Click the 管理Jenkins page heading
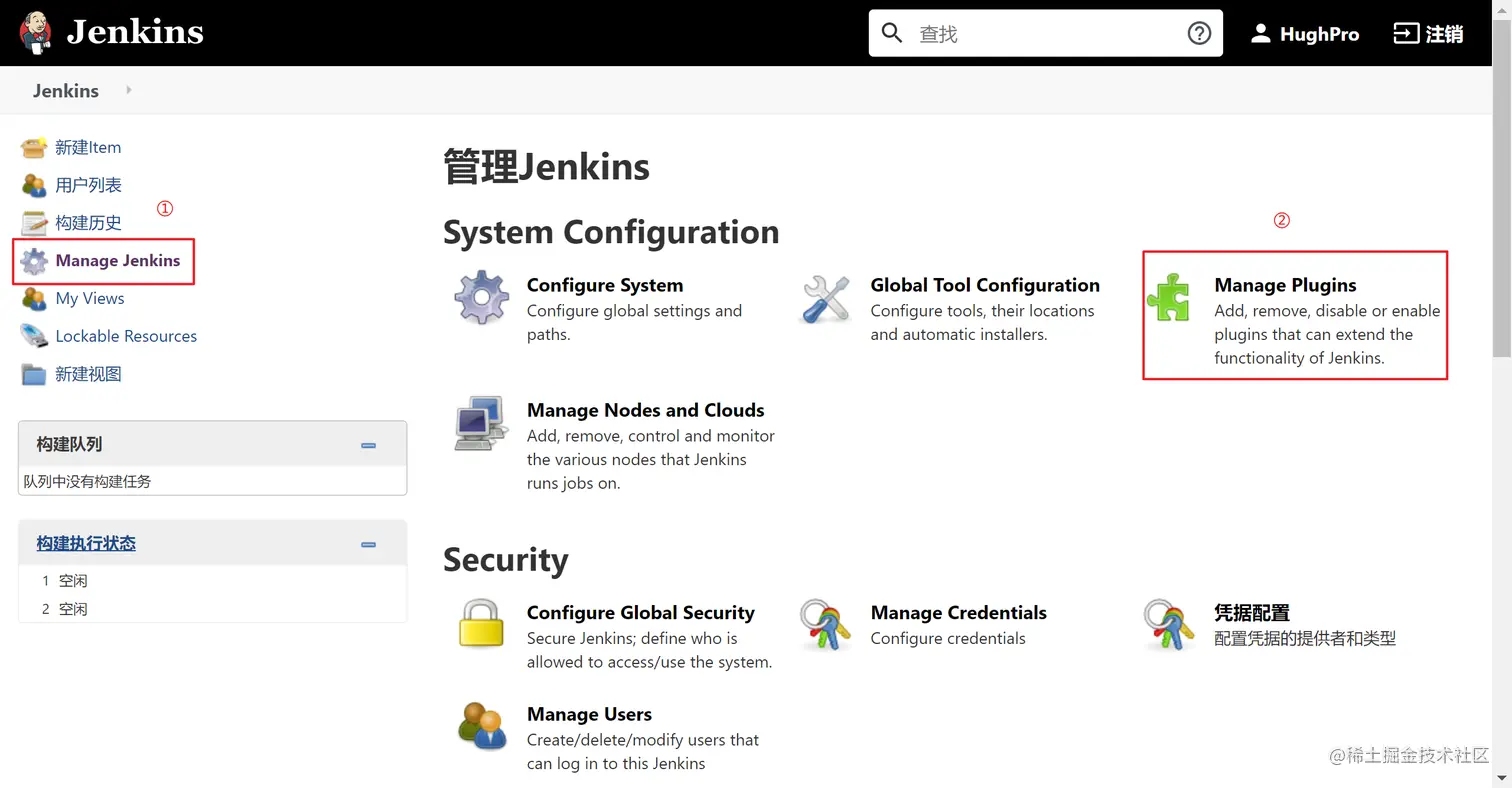This screenshot has height=788, width=1512. (546, 167)
